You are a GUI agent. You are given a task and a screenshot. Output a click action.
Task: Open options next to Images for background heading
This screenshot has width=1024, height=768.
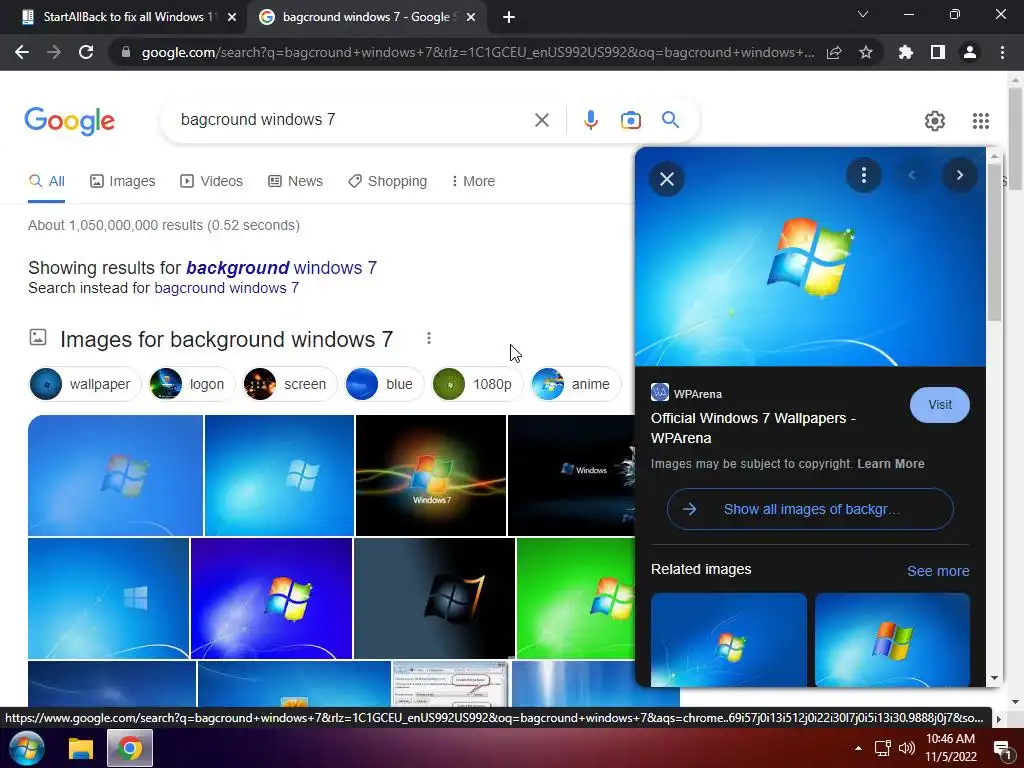428,338
